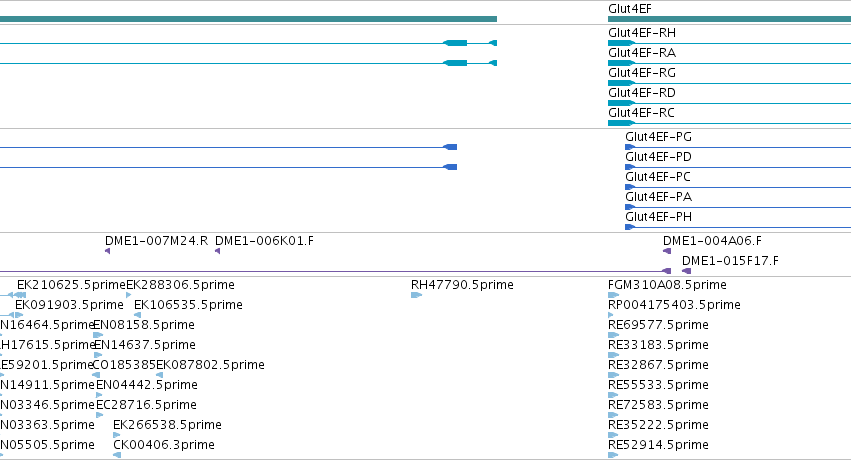Select the Glut4EF-RD transcript exon glyph
Viewport: 851px width, 460px height.
pyautogui.click(x=621, y=103)
